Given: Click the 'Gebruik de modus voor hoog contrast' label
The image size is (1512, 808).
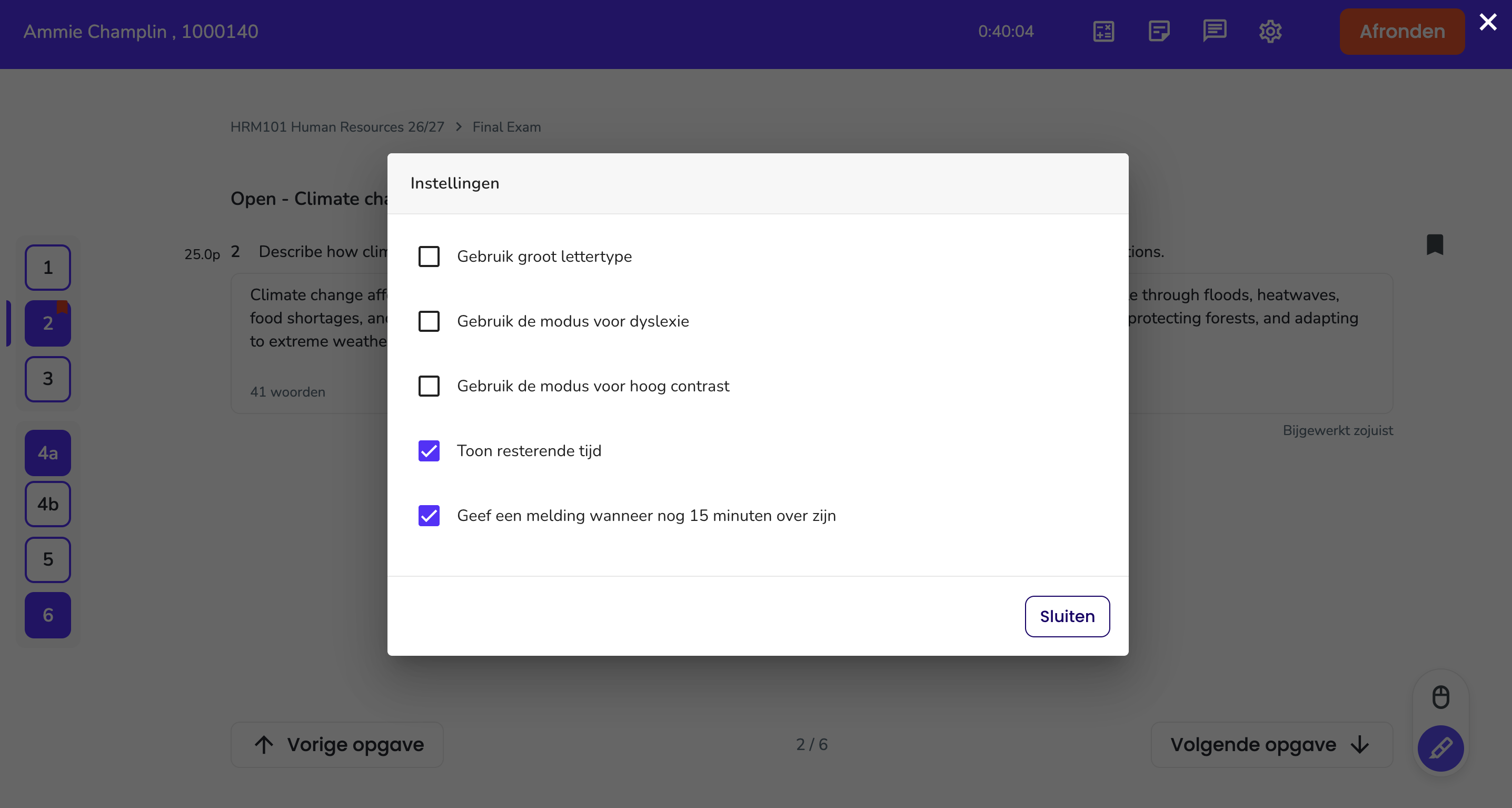Looking at the screenshot, I should tap(593, 386).
